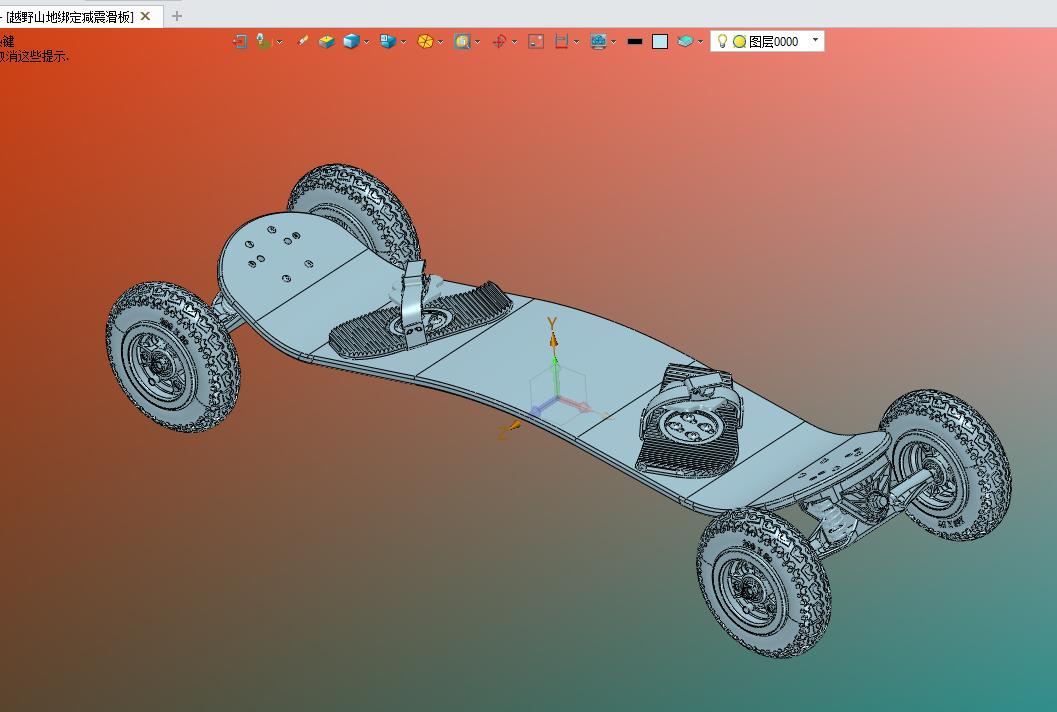
Task: Expand the zoom options dropdown
Action: 478,42
